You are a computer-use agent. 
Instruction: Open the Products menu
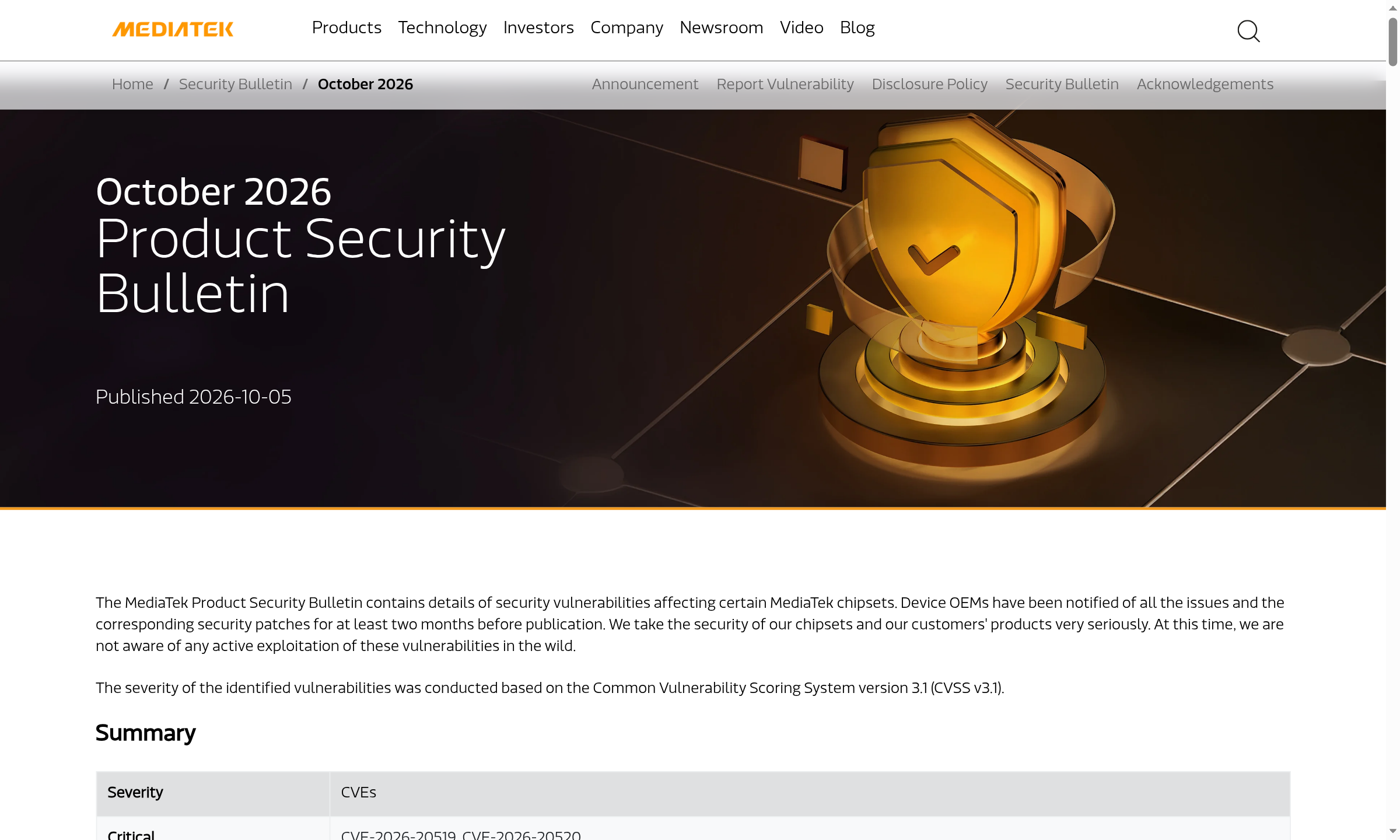(346, 27)
